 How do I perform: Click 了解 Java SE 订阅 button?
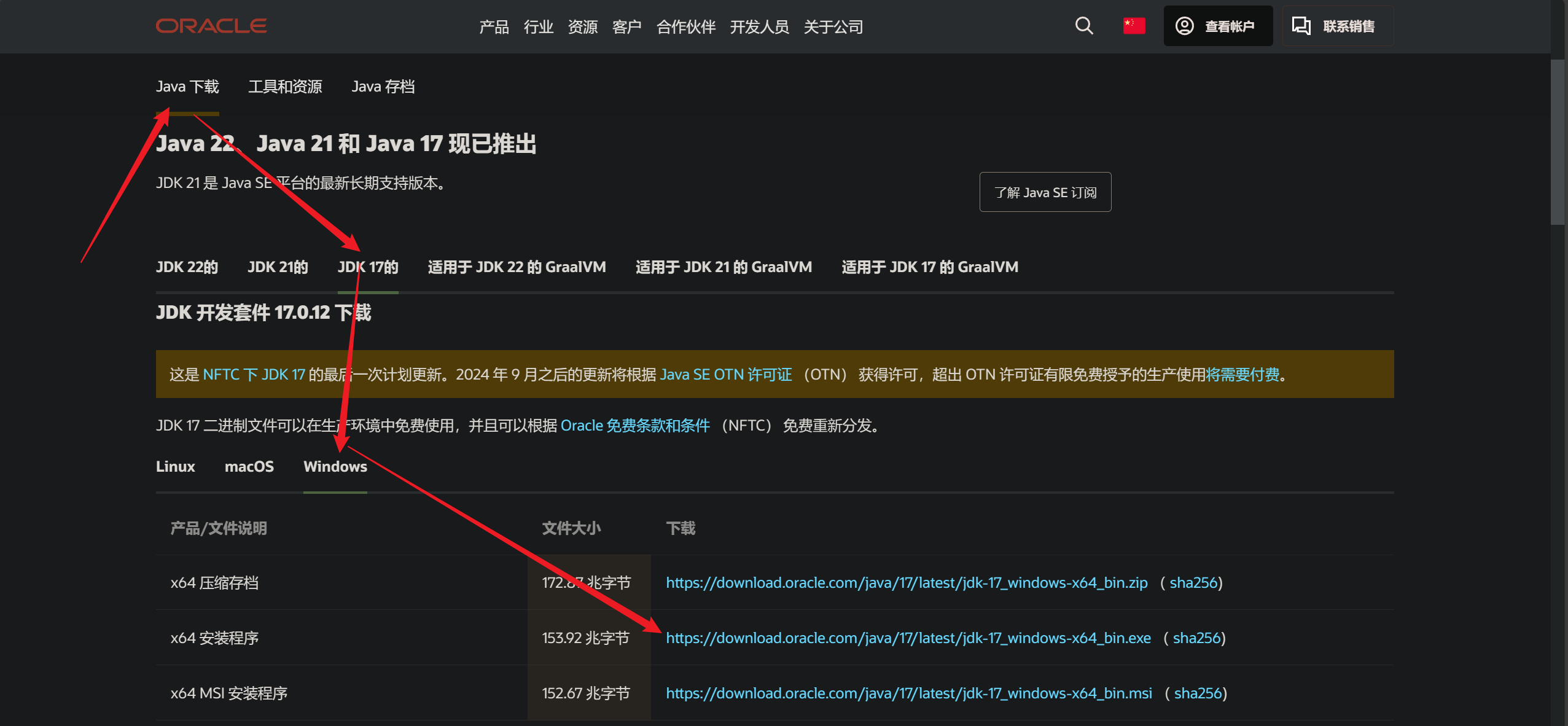click(x=1045, y=192)
